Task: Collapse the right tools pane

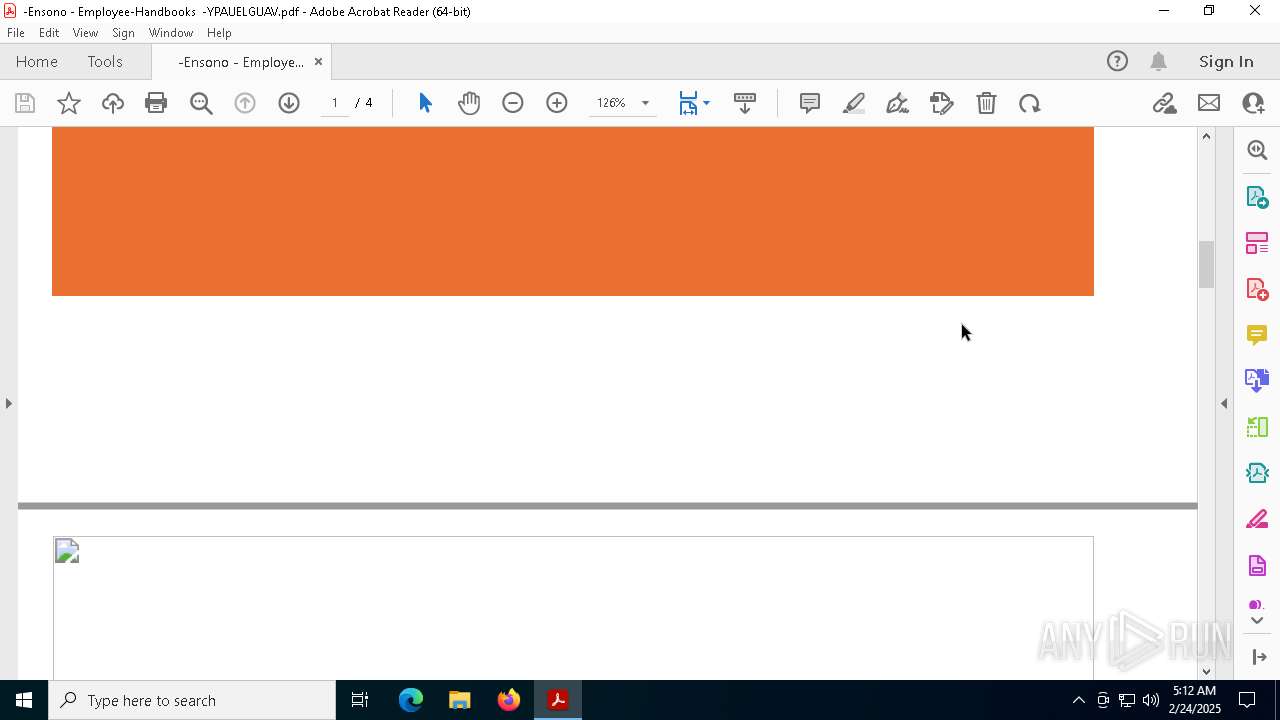Action: coord(1224,404)
